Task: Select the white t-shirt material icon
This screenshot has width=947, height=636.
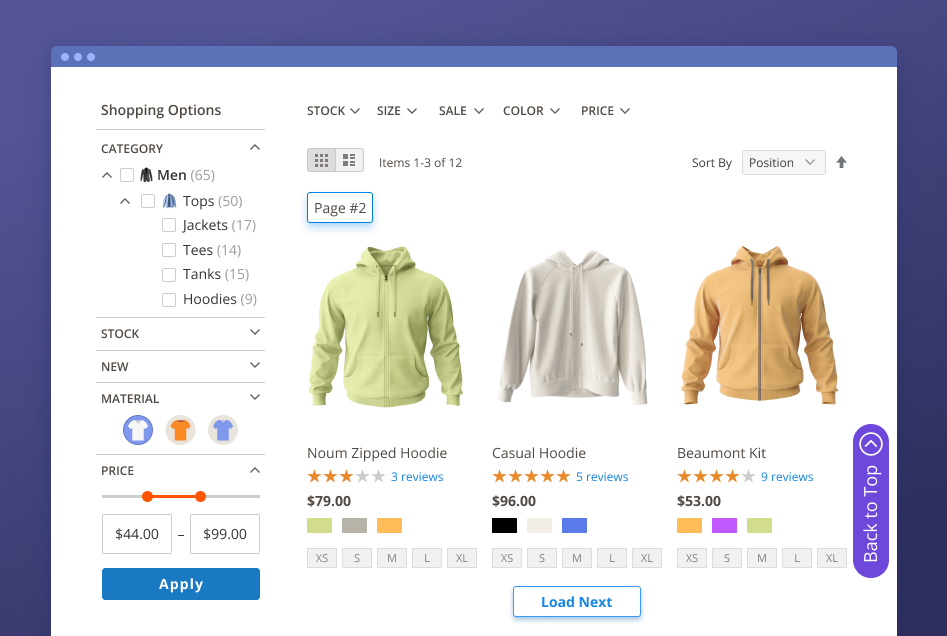Action: 138,430
